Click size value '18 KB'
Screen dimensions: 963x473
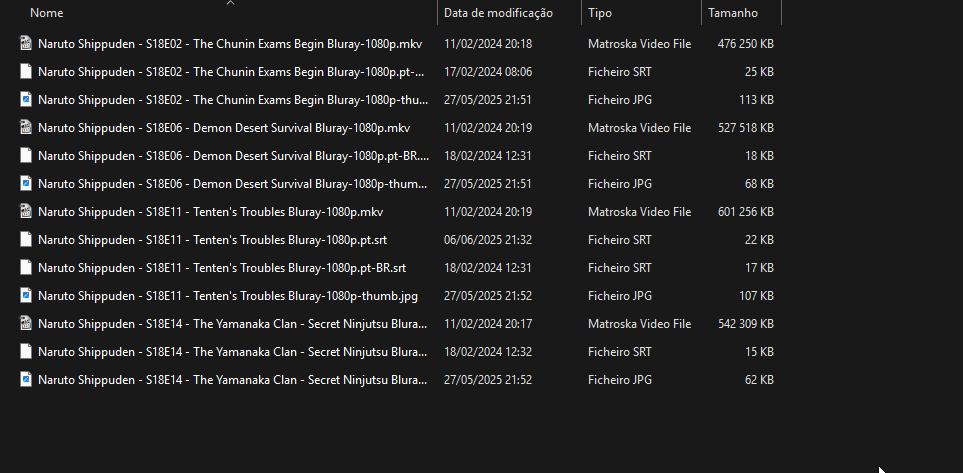(x=759, y=155)
